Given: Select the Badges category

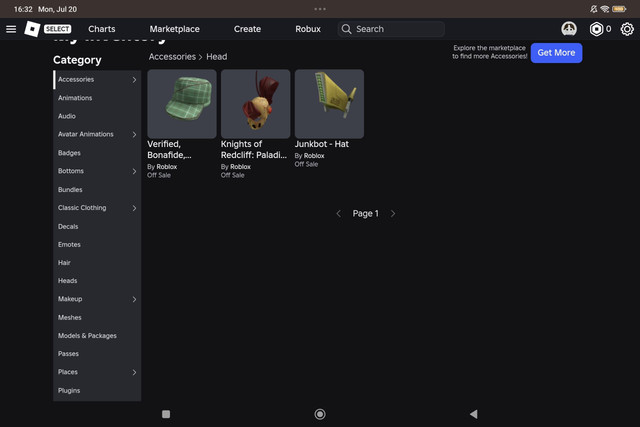Looking at the screenshot, I should (69, 153).
